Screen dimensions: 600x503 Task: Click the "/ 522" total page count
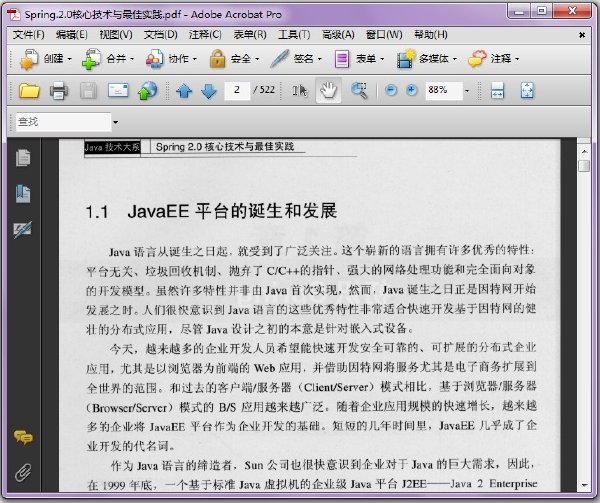tap(264, 90)
